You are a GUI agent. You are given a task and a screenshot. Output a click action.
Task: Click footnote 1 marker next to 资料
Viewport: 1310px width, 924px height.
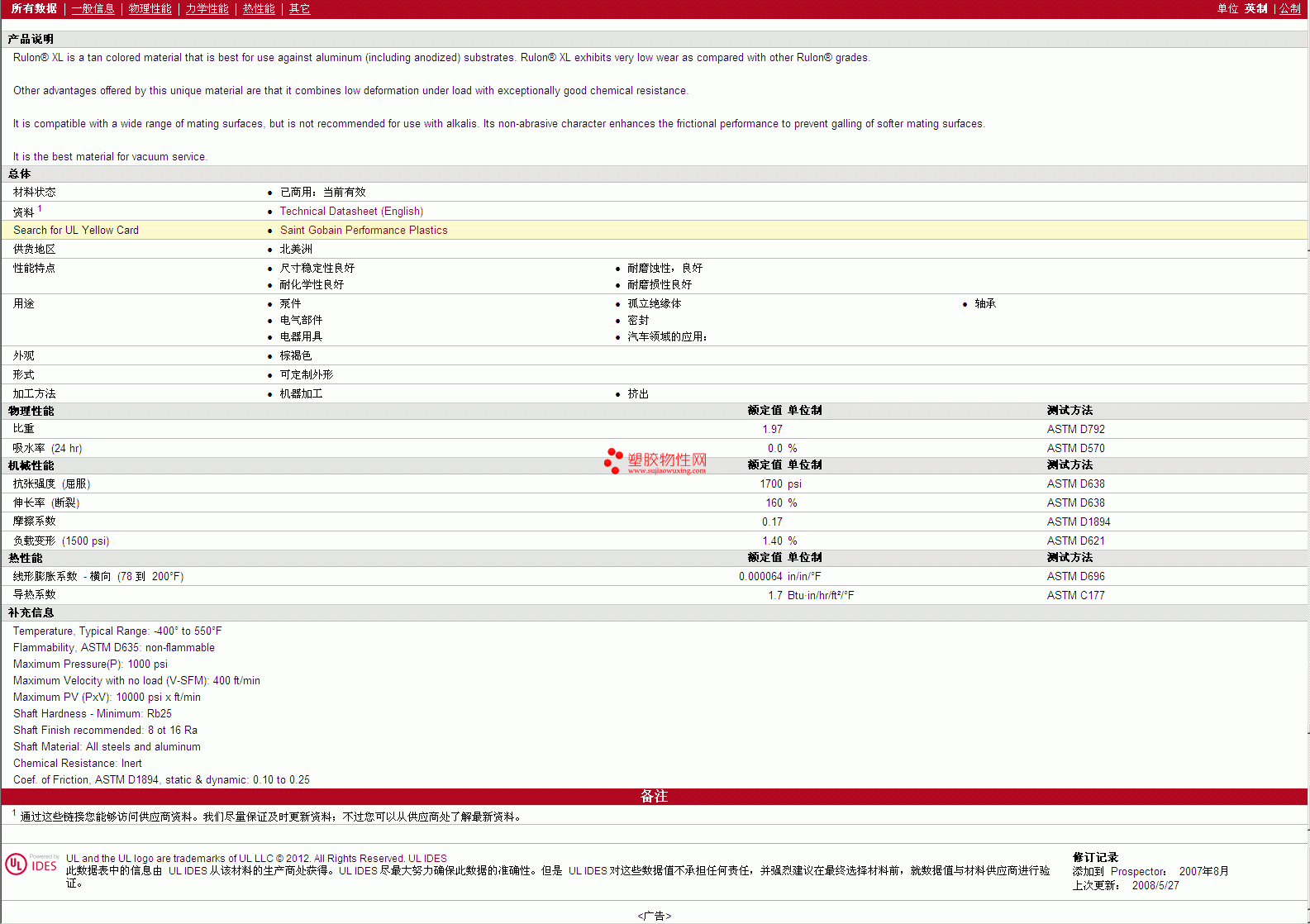40,209
